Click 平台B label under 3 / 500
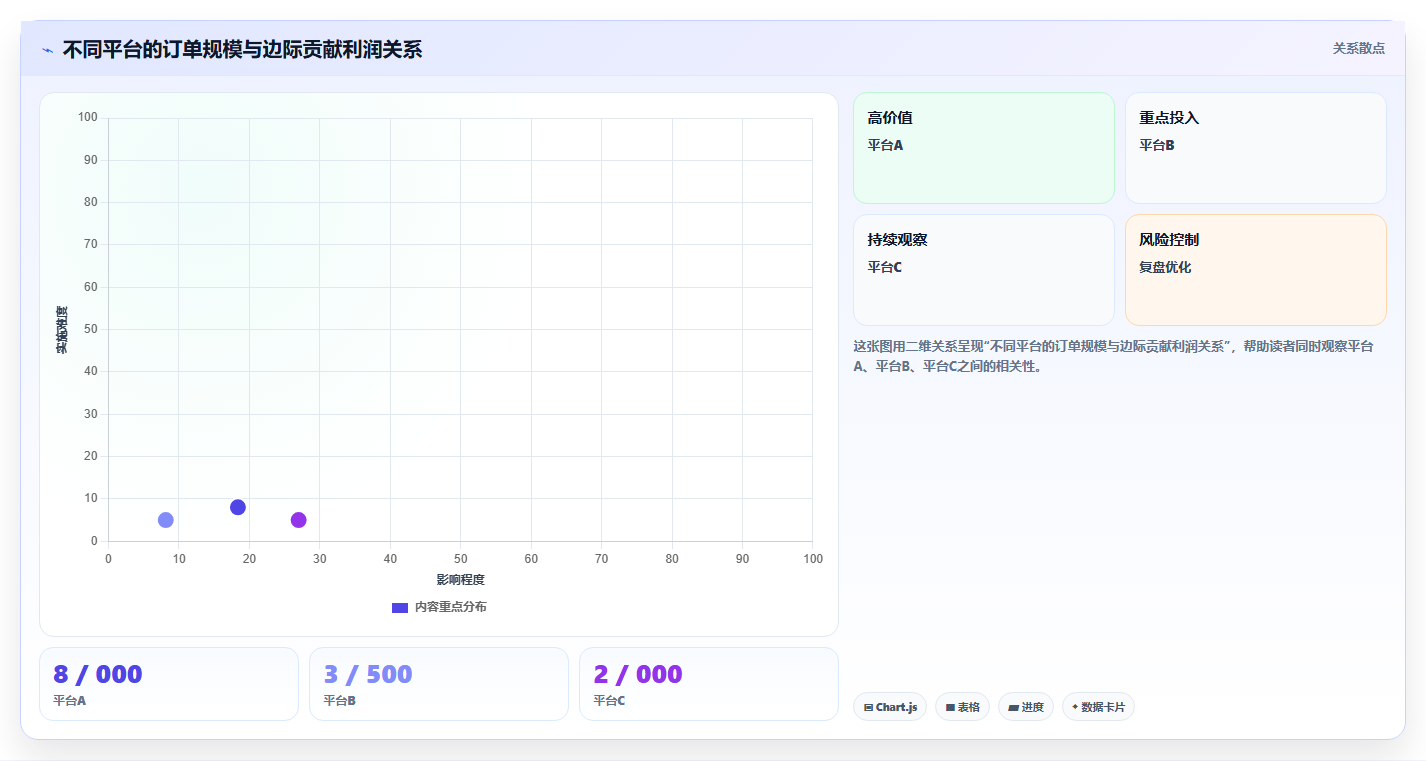1426x761 pixels. (x=340, y=701)
